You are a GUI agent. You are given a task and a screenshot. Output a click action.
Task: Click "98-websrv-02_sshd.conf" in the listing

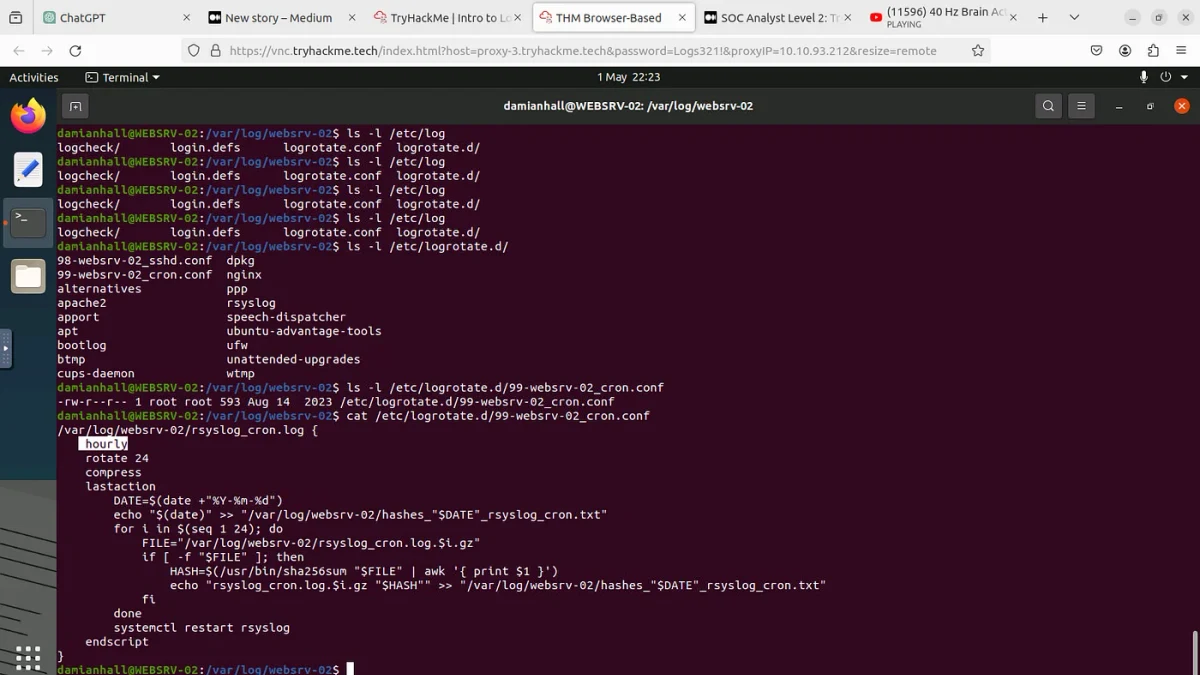tap(134, 260)
